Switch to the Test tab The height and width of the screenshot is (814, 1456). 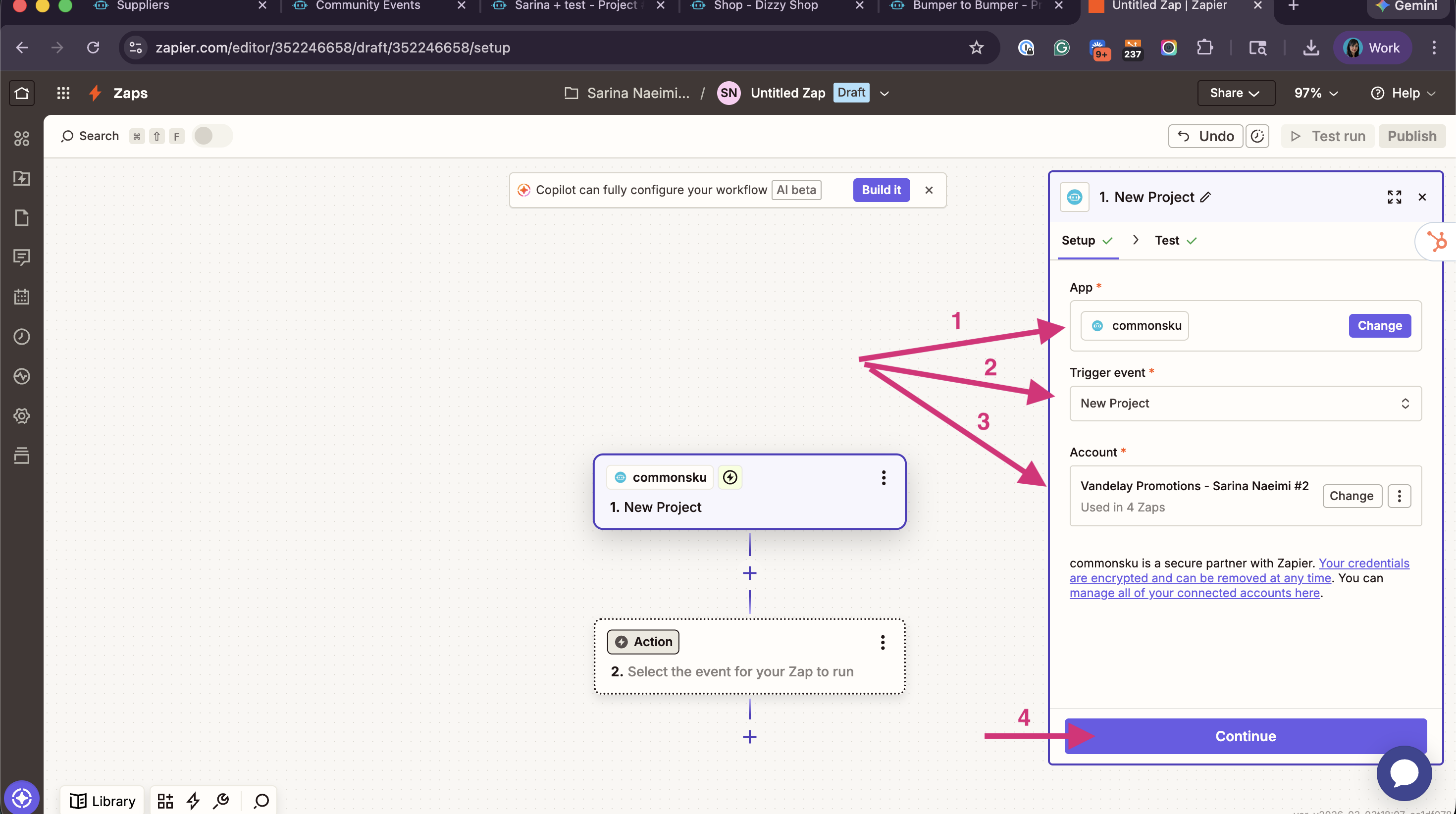[x=1176, y=240]
